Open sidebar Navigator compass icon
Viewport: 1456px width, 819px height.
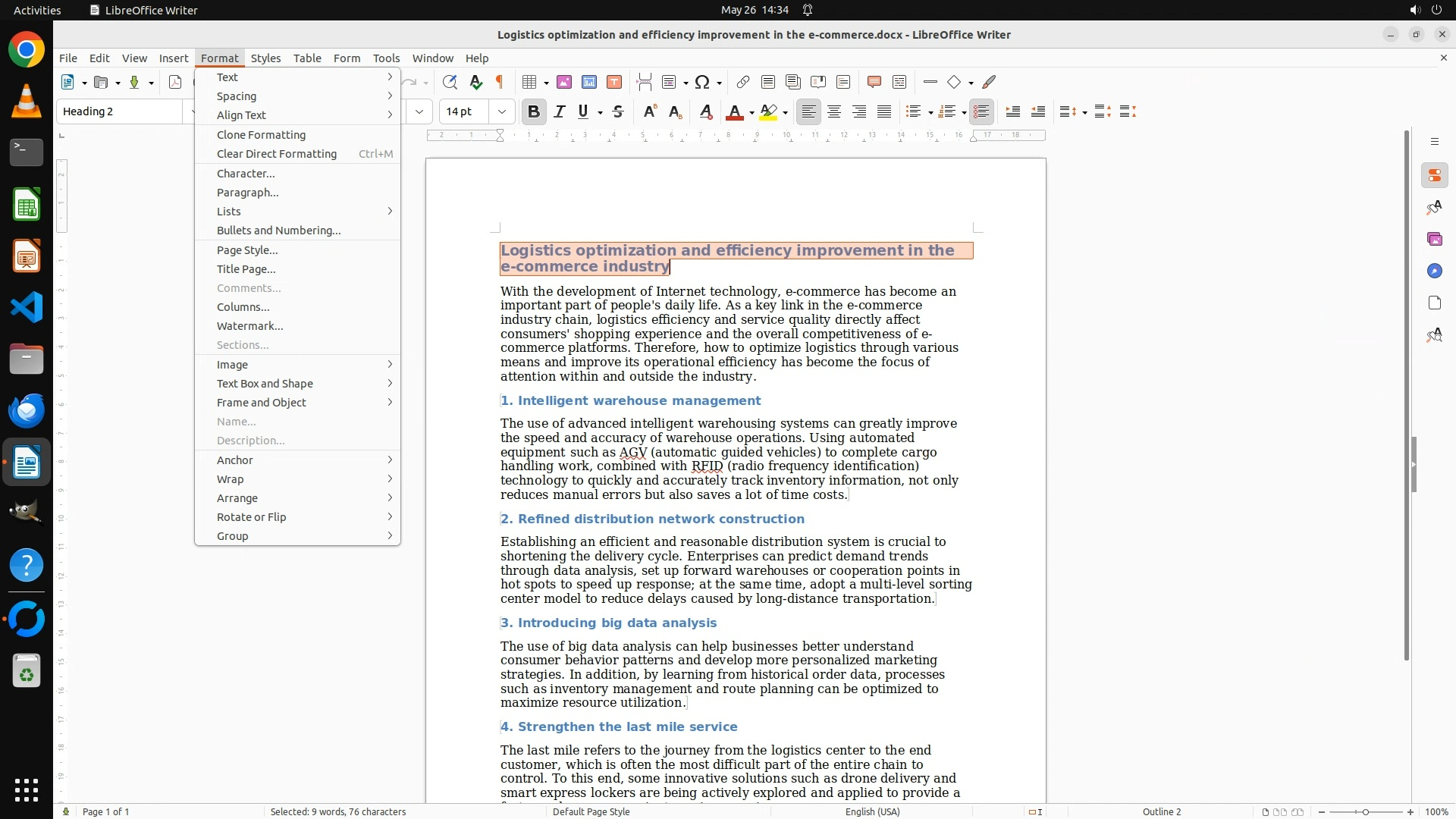click(1434, 271)
